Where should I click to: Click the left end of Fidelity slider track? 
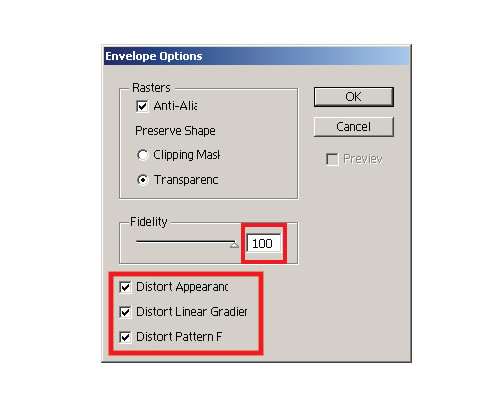138,241
